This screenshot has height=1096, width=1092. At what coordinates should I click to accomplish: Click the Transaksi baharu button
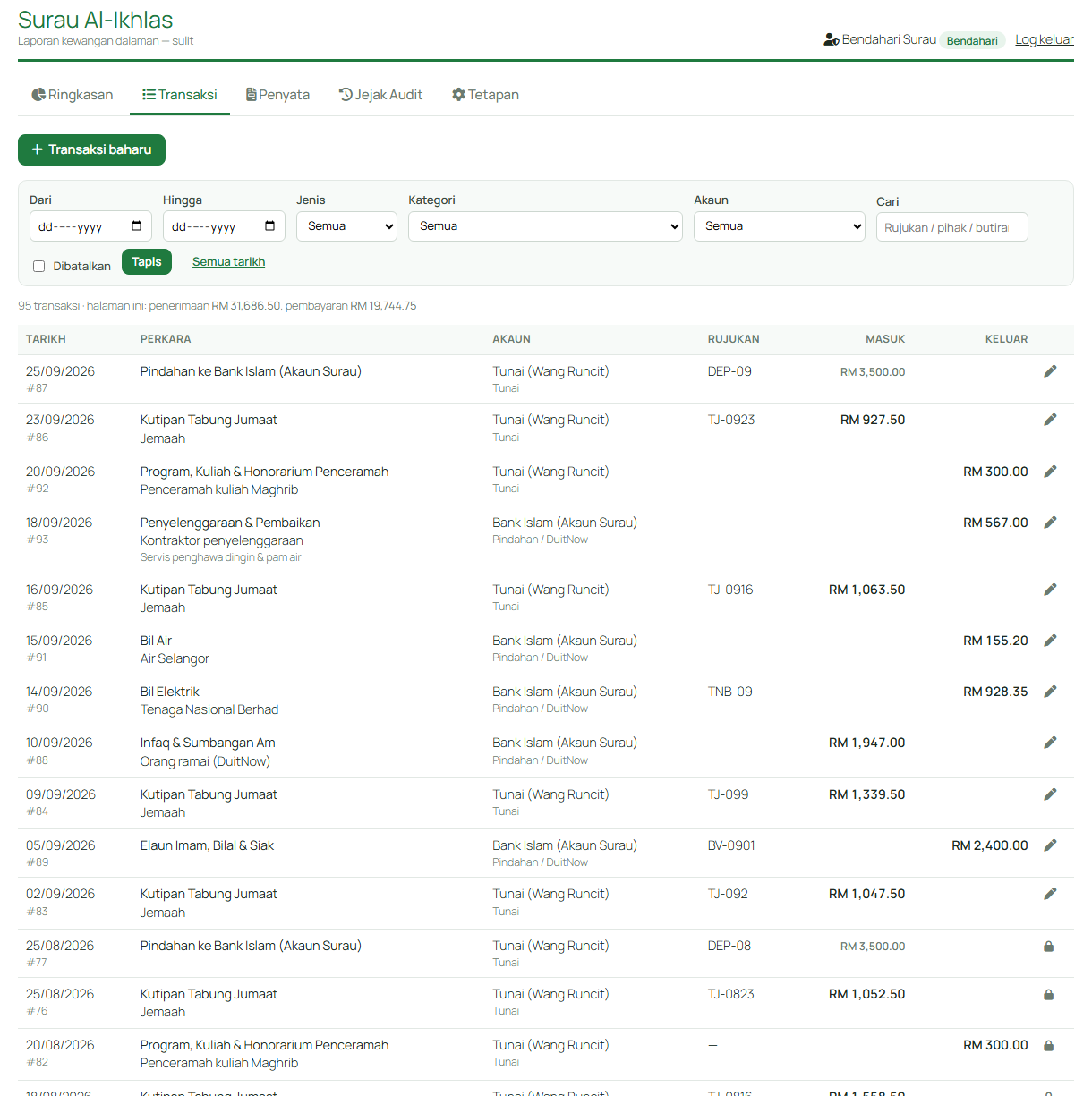[x=91, y=149]
